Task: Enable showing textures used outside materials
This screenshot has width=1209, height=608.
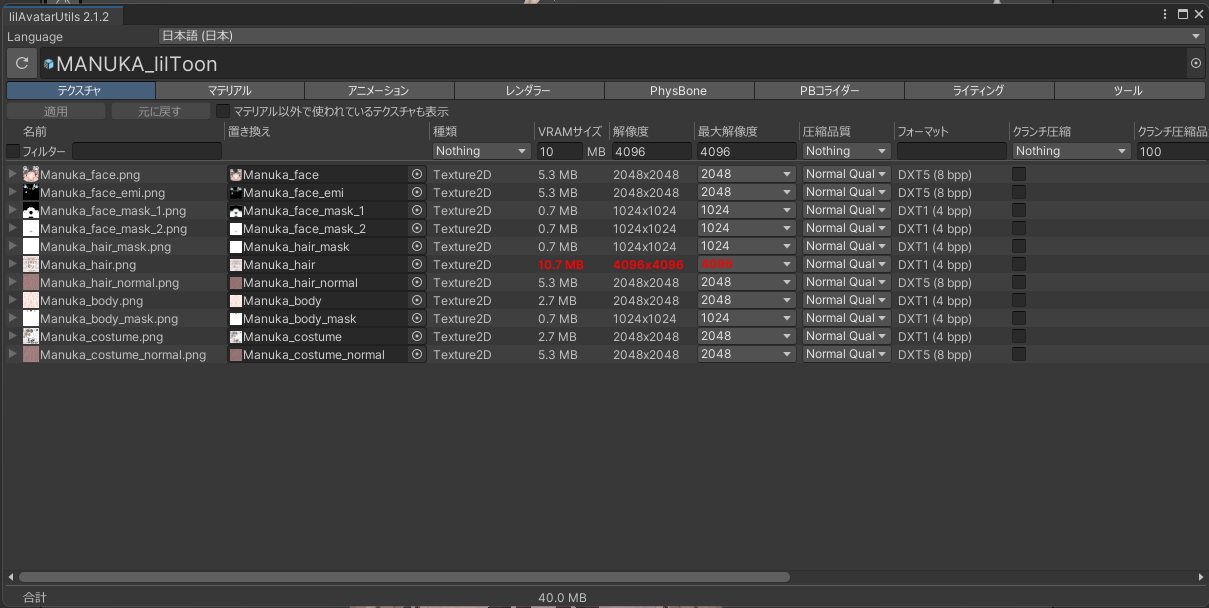Action: (224, 111)
